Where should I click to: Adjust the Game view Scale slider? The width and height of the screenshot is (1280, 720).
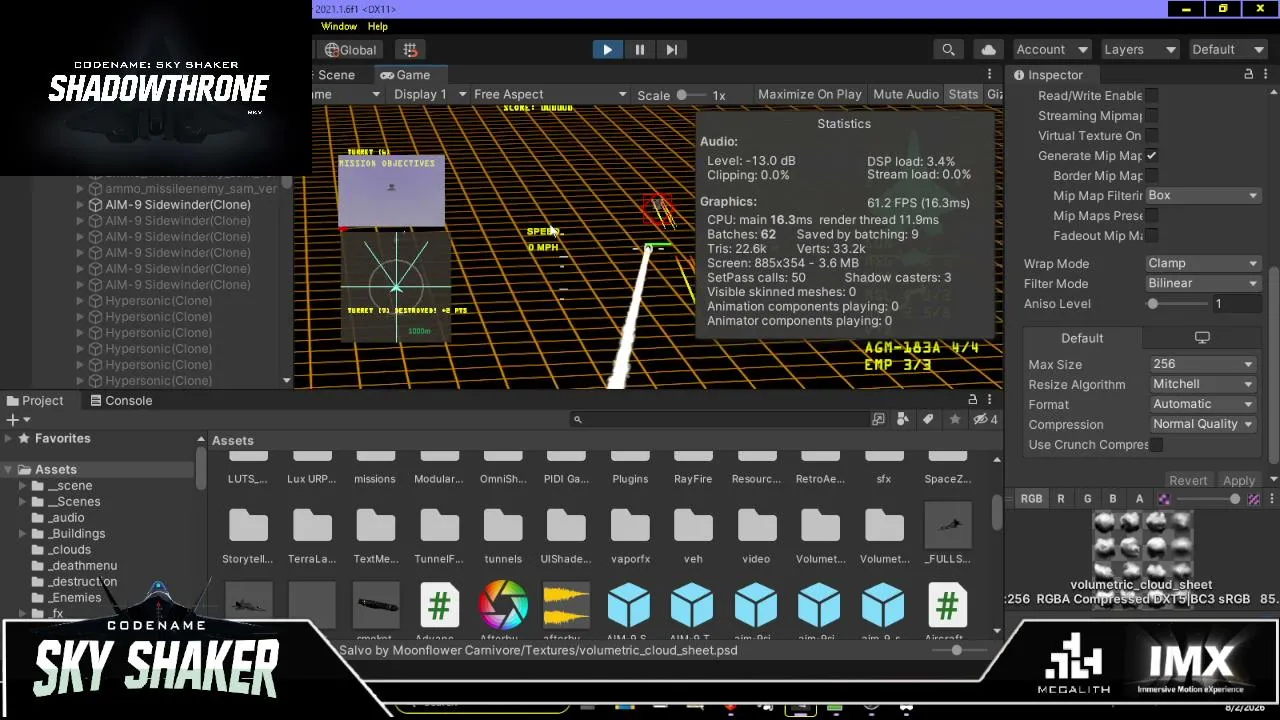pyautogui.click(x=682, y=95)
